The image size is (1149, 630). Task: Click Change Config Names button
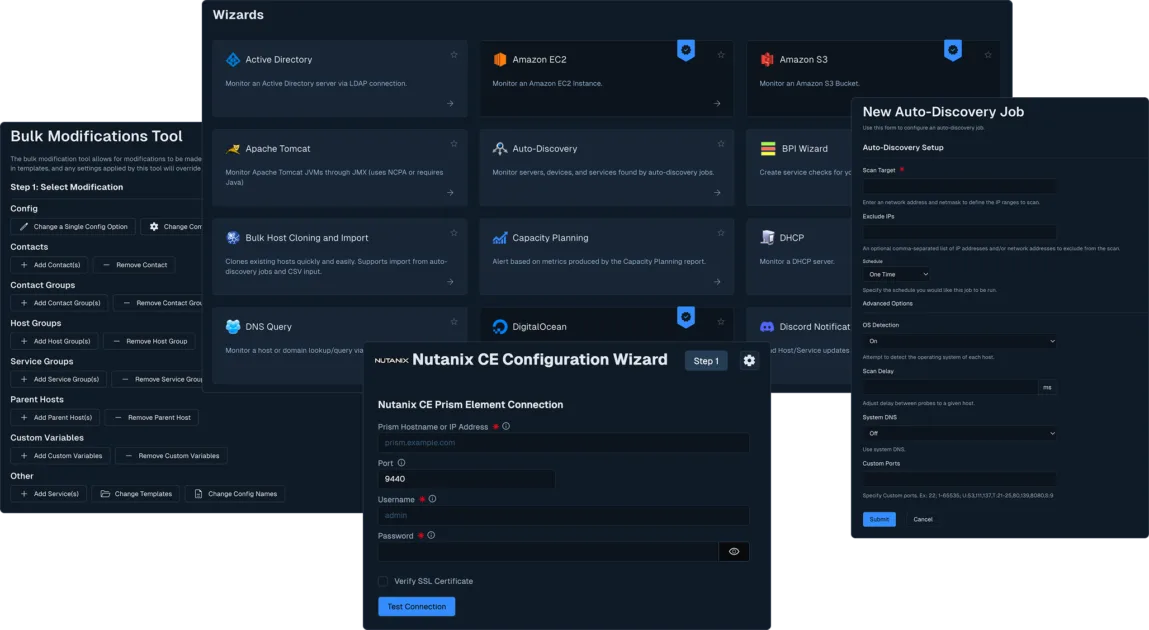pyautogui.click(x=235, y=494)
